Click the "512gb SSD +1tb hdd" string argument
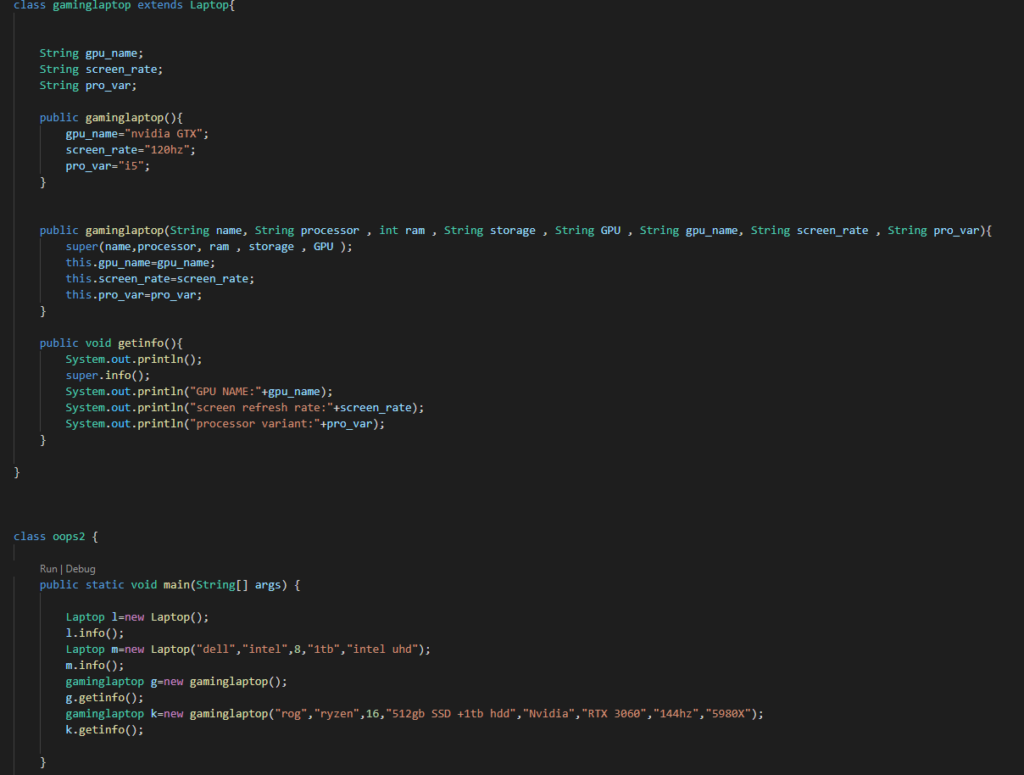 pos(451,714)
